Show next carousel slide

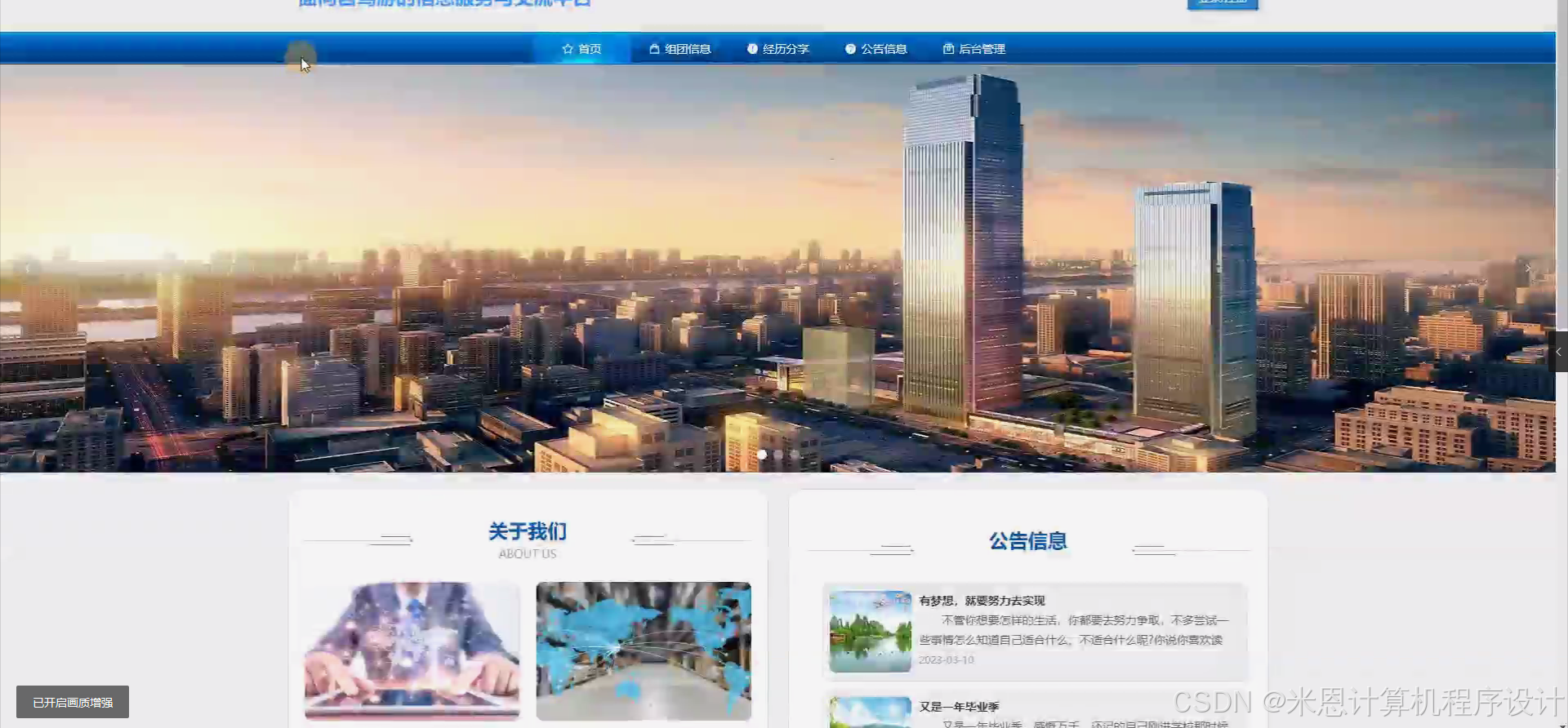point(1528,268)
